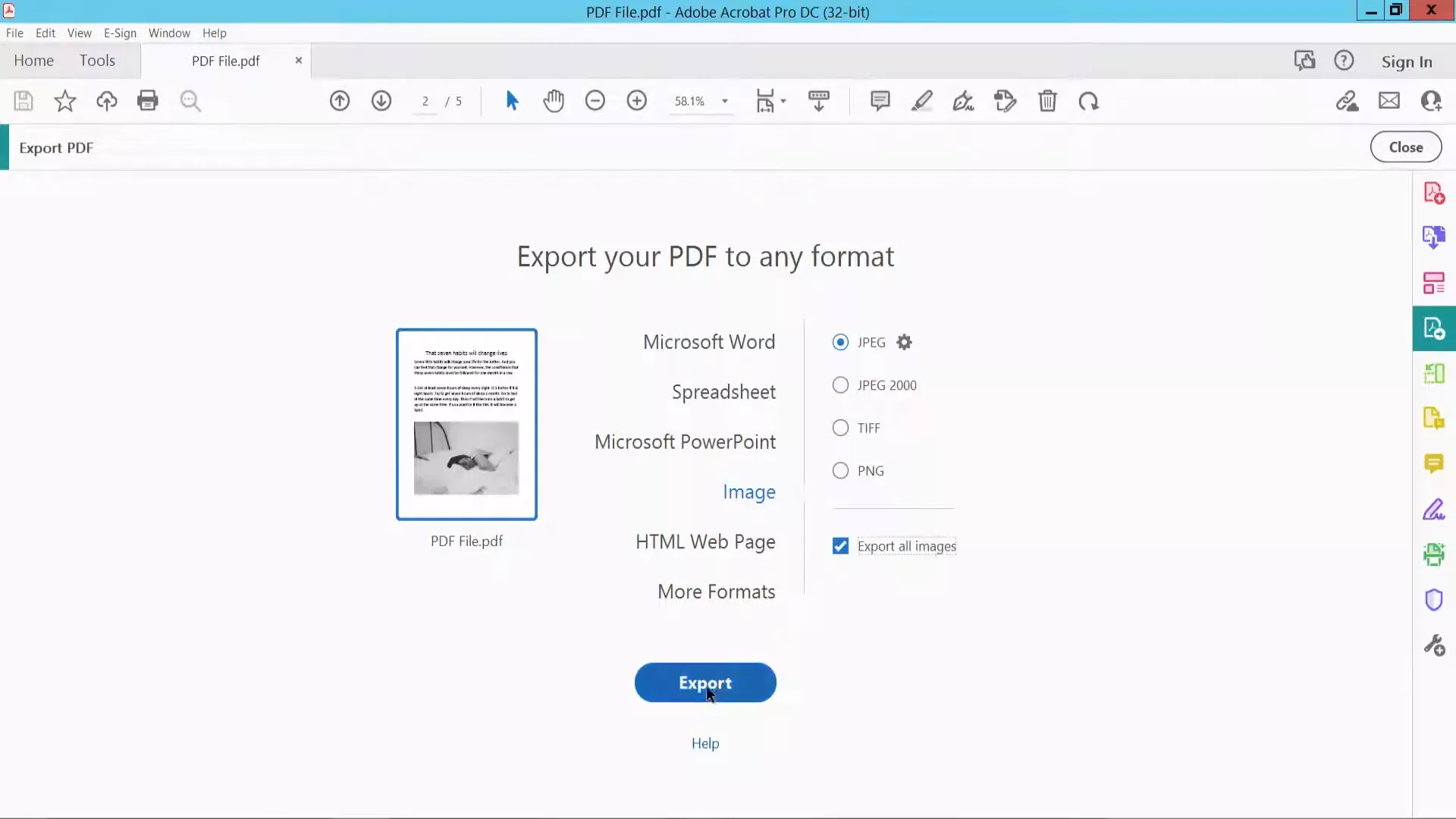Viewport: 1456px width, 819px height.
Task: Open the Help link below Export
Action: [x=704, y=743]
